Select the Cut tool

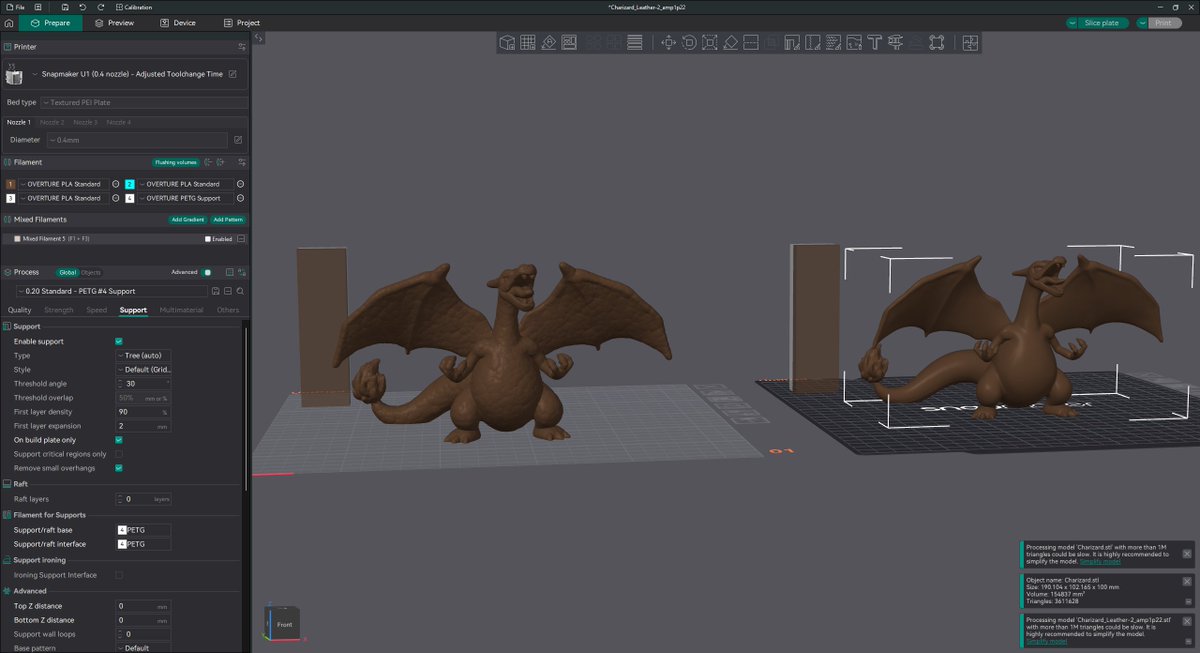tap(751, 42)
